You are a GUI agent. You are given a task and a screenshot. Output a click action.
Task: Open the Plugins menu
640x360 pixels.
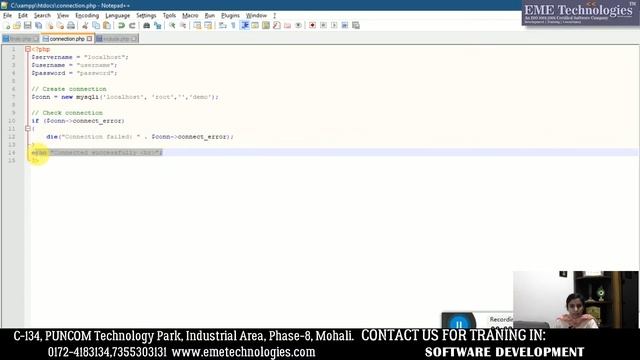[x=230, y=16]
